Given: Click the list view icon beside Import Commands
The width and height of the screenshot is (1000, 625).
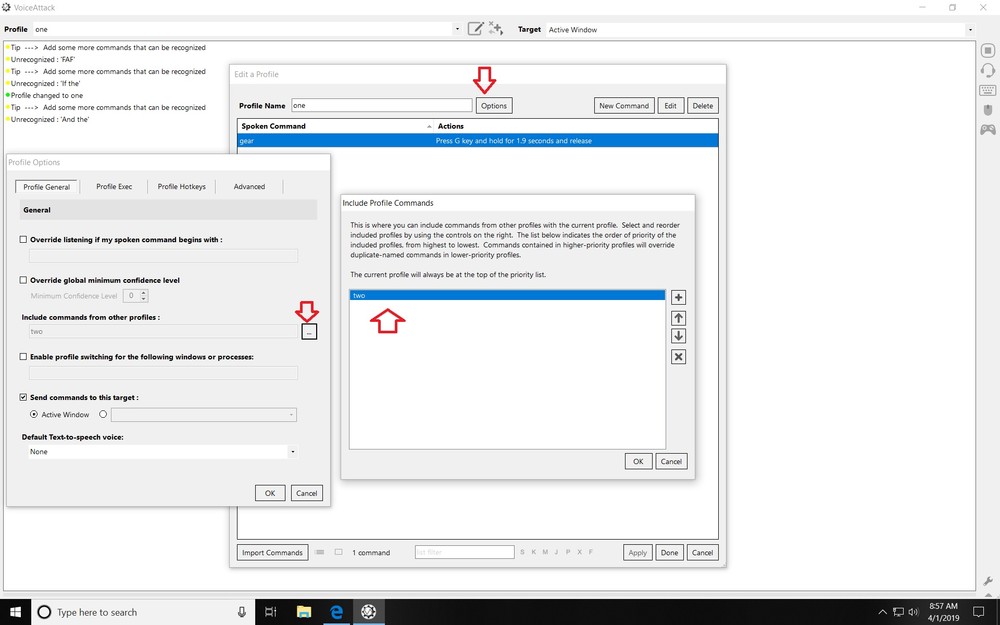Looking at the screenshot, I should [320, 552].
